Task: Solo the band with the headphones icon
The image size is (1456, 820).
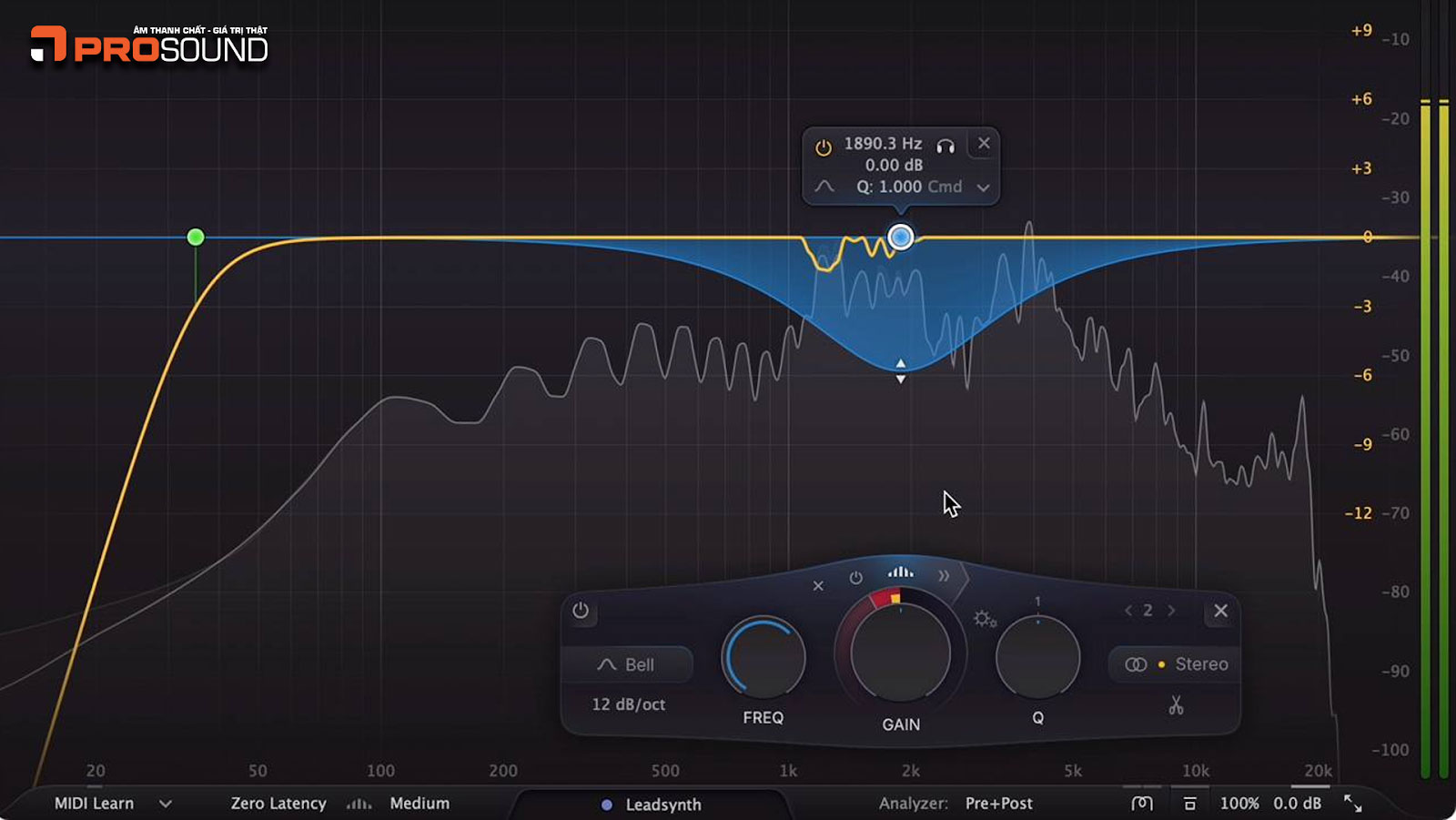Action: (945, 146)
